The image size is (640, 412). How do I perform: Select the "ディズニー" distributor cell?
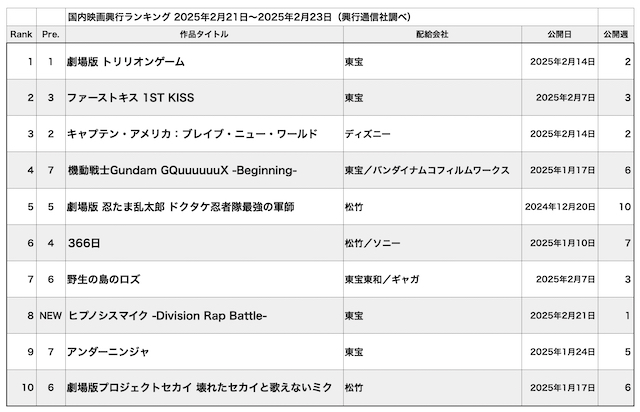tap(364, 134)
